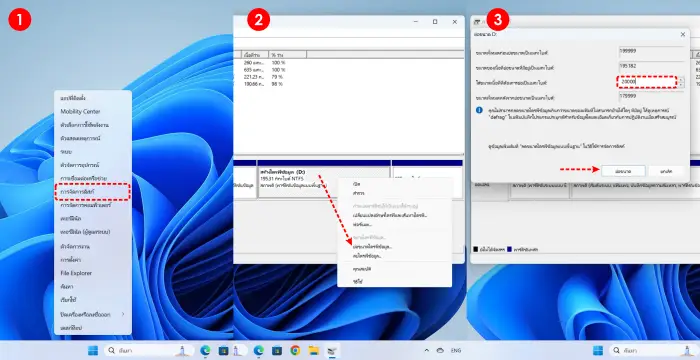The image size is (700, 360).
Task: Click the '% ว่าง' column header in volume list
Action: click(287, 54)
